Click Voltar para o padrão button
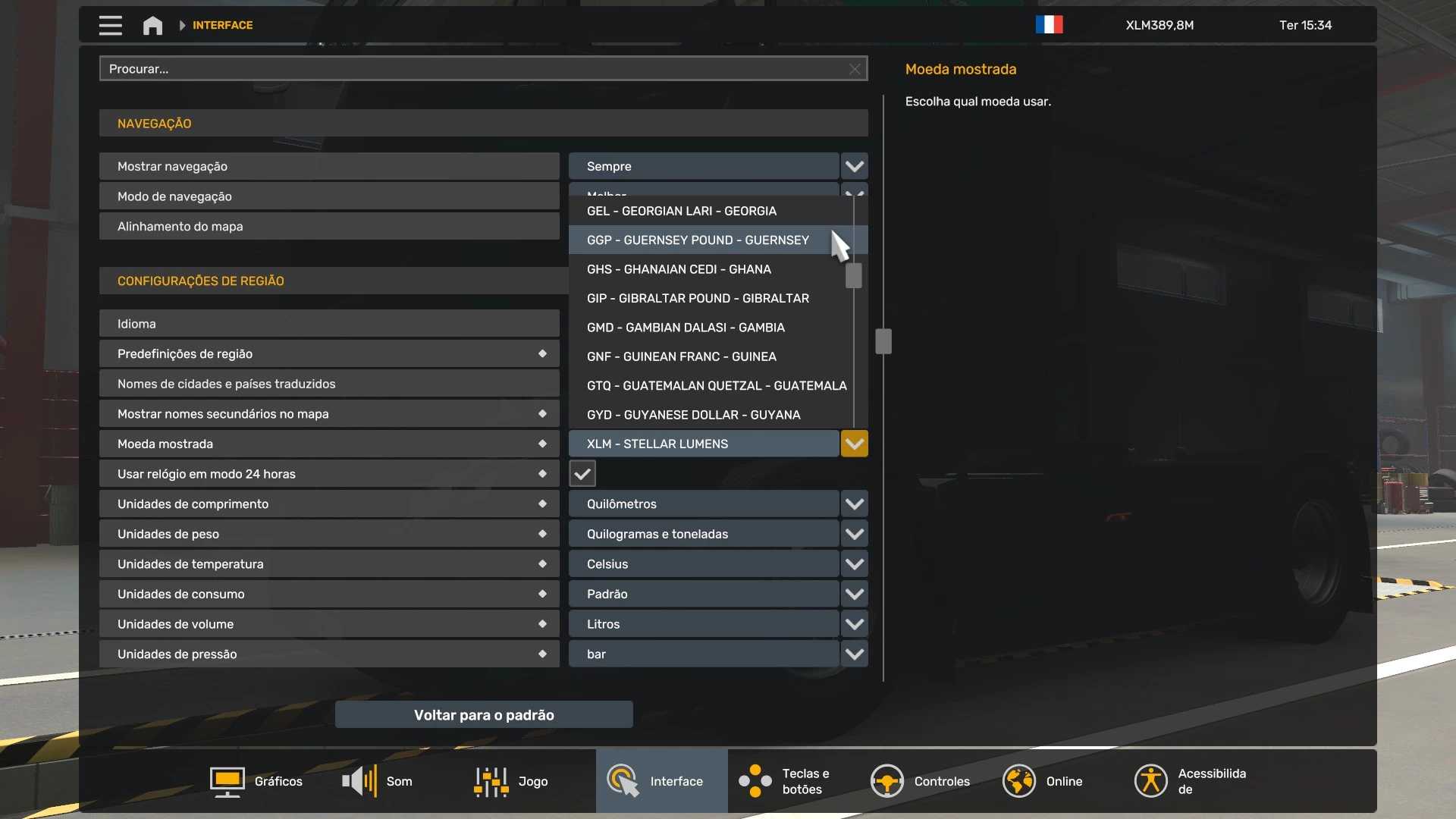Viewport: 1456px width, 819px height. click(484, 714)
